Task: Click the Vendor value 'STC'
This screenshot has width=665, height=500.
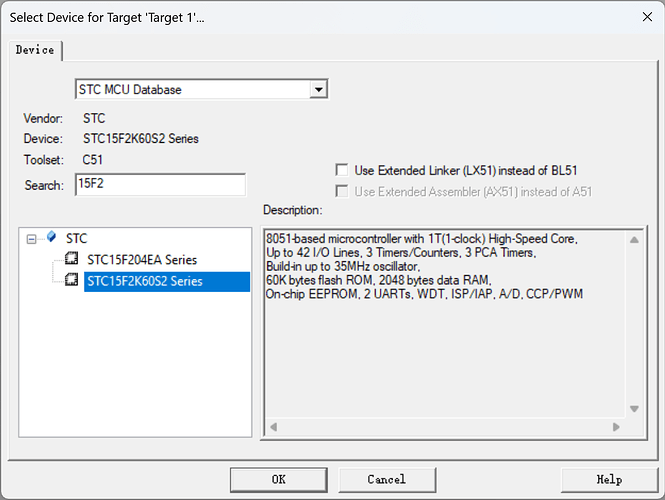Action: coord(94,118)
